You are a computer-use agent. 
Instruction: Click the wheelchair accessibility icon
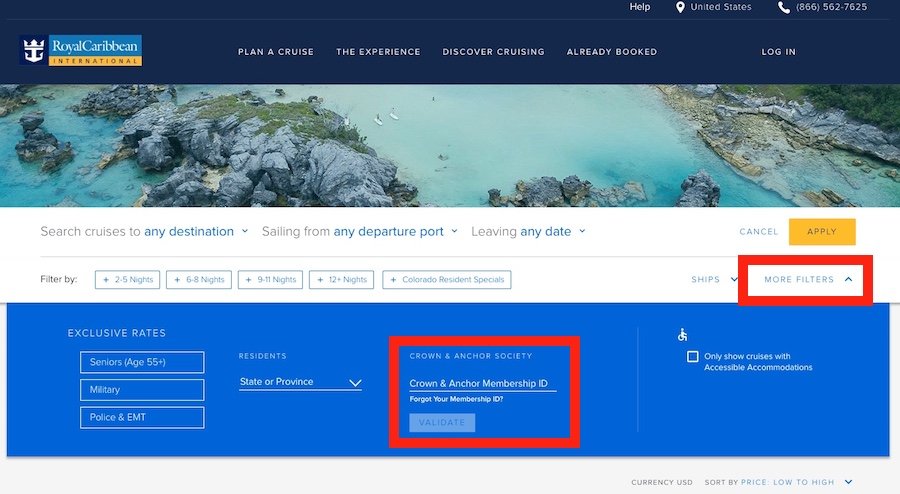tap(682, 334)
